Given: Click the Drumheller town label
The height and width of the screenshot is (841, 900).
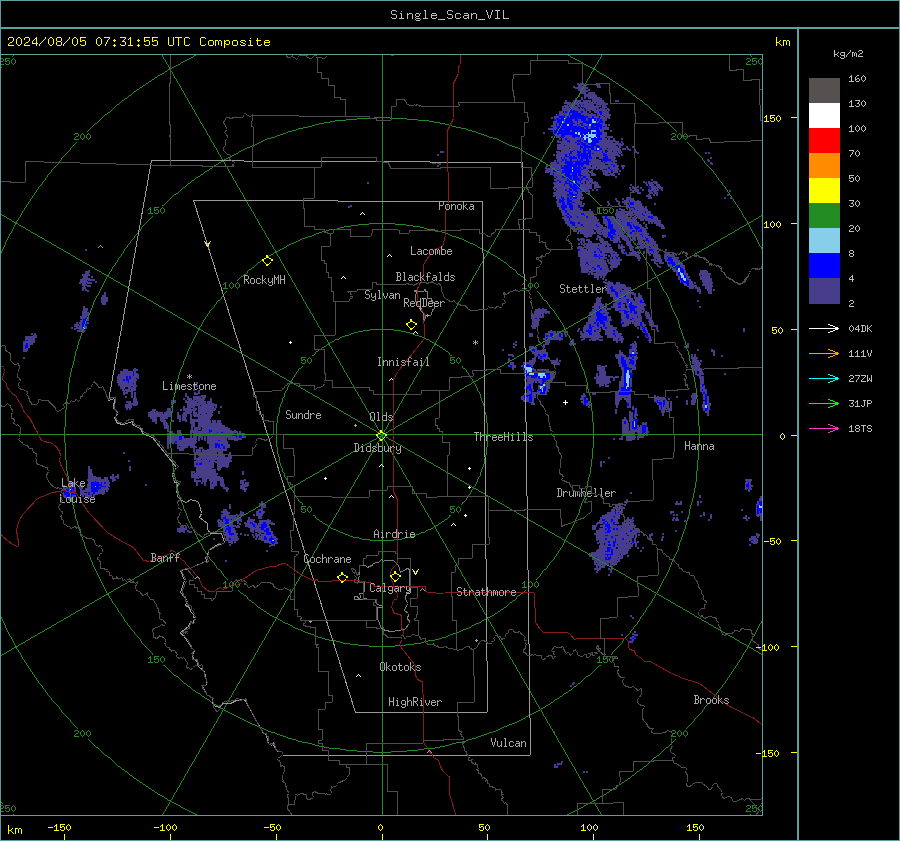Looking at the screenshot, I should coord(586,493).
